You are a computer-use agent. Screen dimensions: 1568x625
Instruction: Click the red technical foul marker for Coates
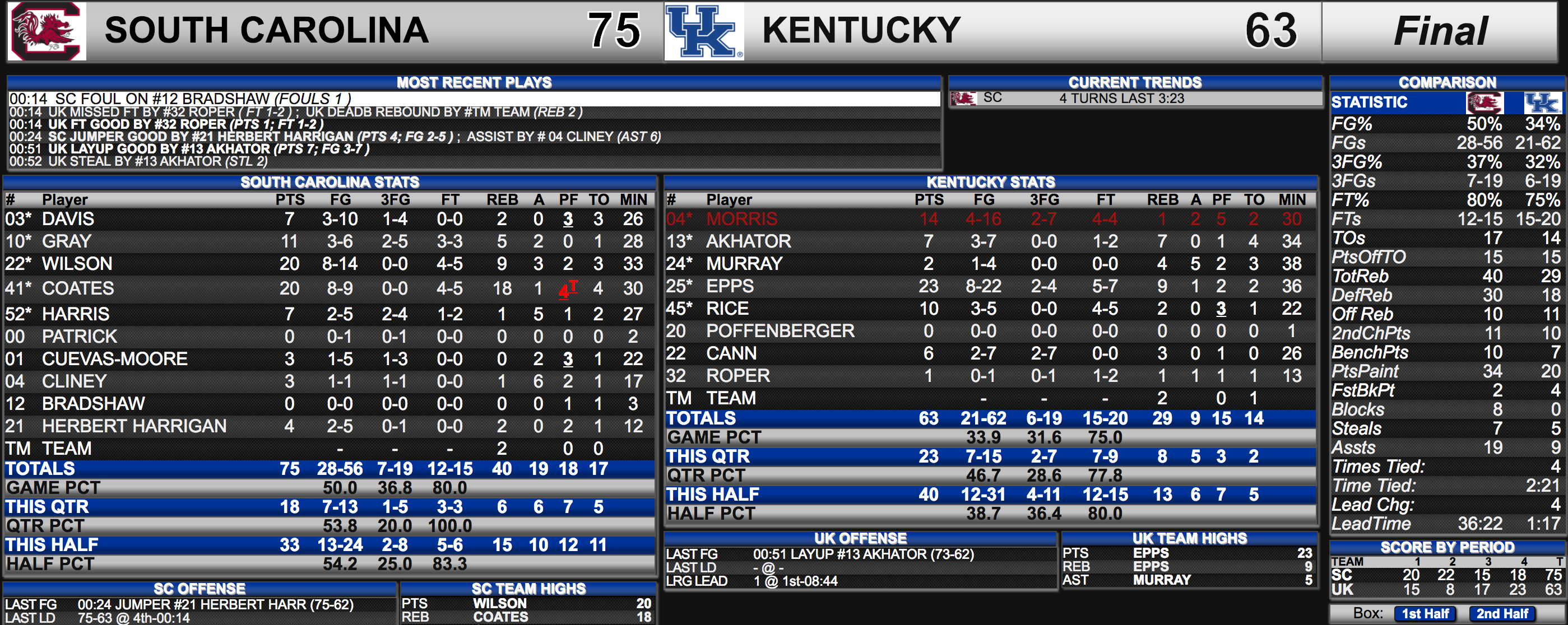tap(568, 290)
